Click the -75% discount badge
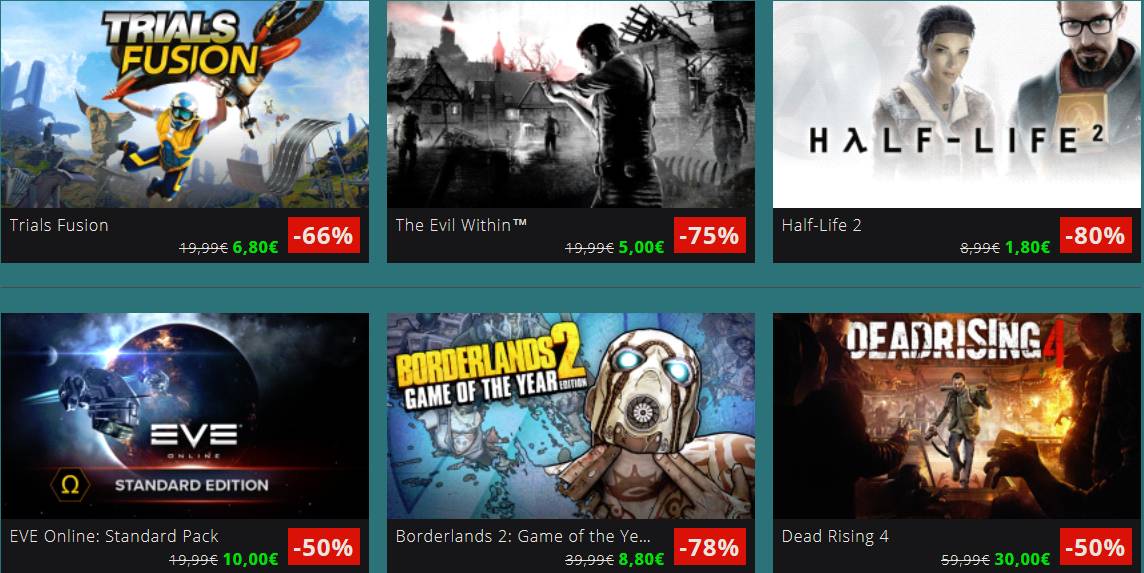1144x573 pixels. tap(710, 235)
